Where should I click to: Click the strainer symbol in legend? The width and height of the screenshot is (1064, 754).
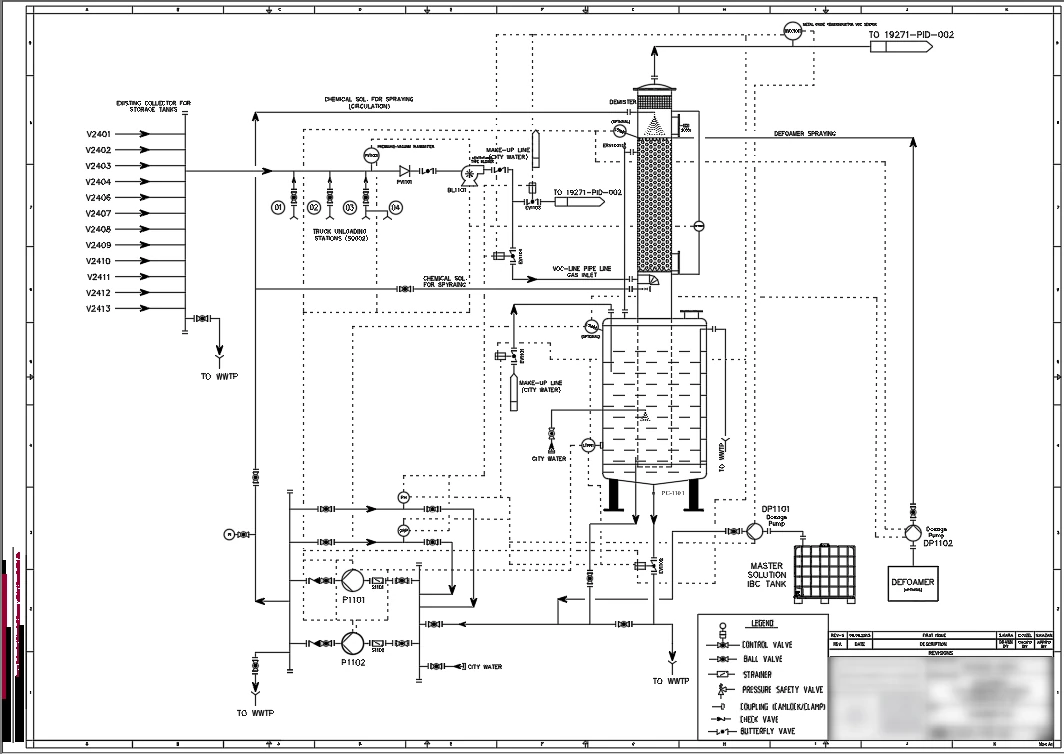pyautogui.click(x=723, y=675)
